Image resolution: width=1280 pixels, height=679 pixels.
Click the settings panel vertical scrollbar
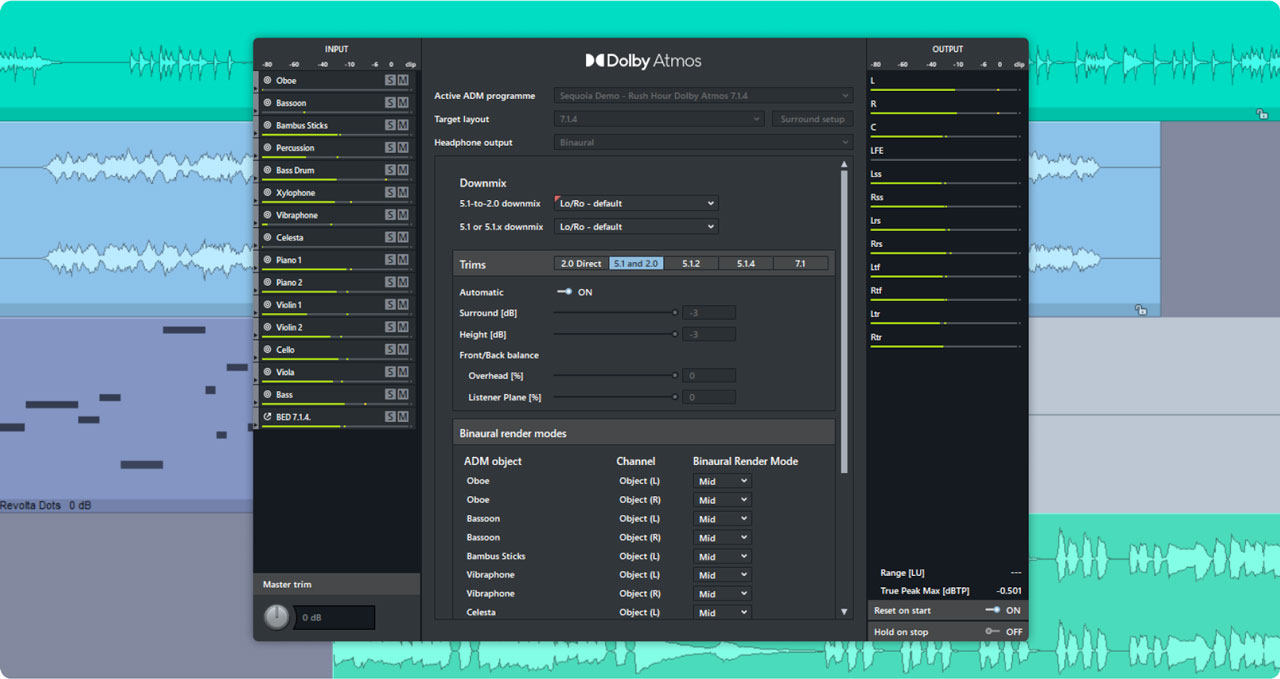tap(844, 320)
